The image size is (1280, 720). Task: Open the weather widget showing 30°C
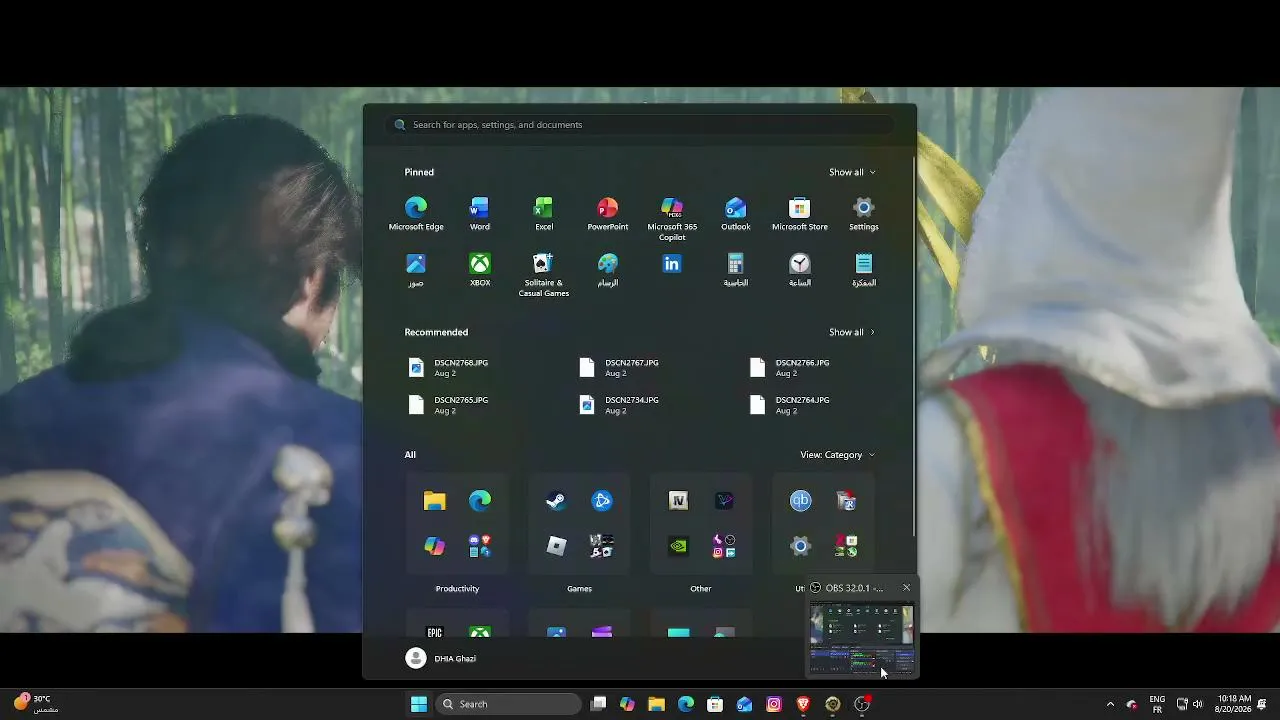36,704
